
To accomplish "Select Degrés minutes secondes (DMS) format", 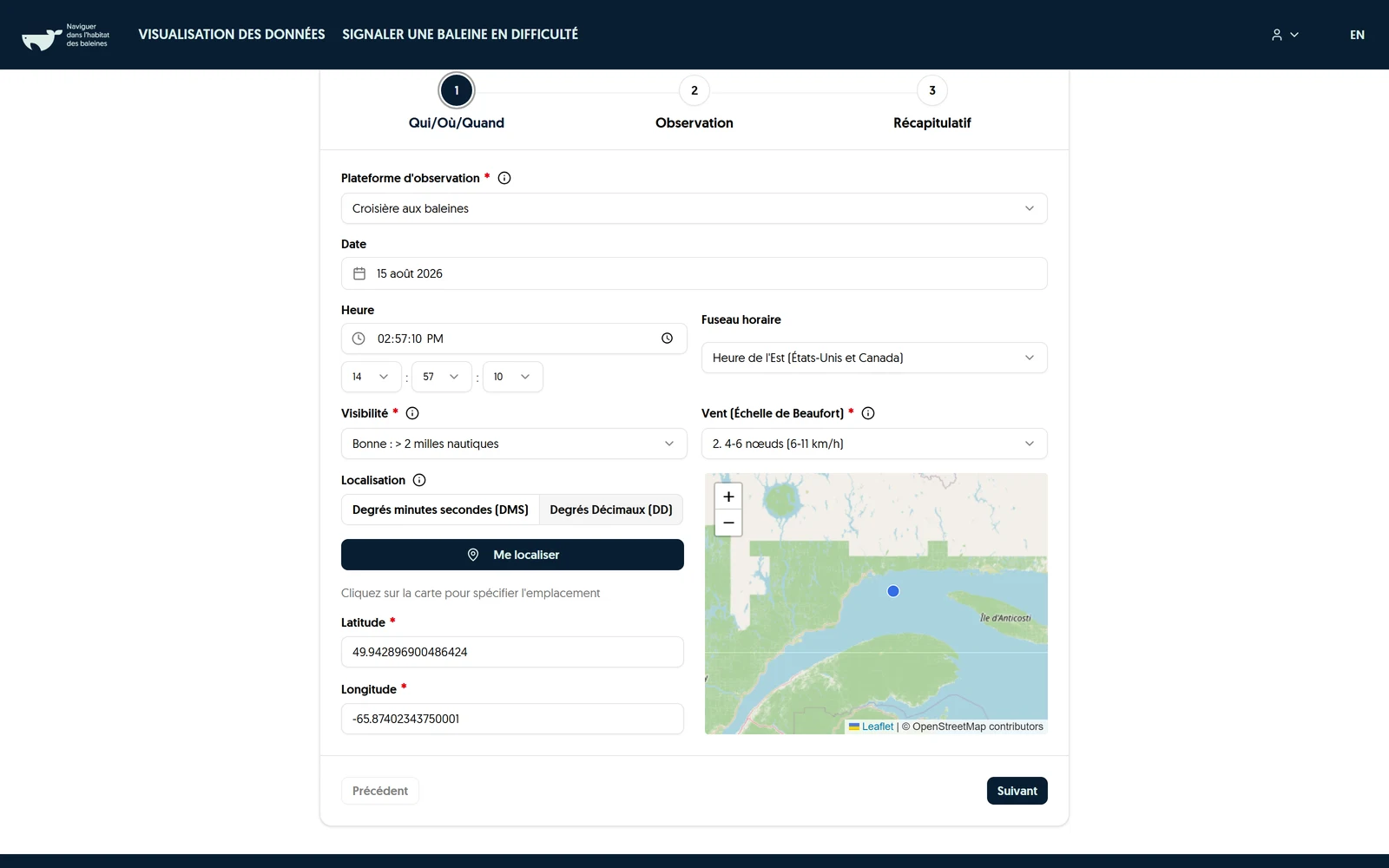I will tap(440, 510).
